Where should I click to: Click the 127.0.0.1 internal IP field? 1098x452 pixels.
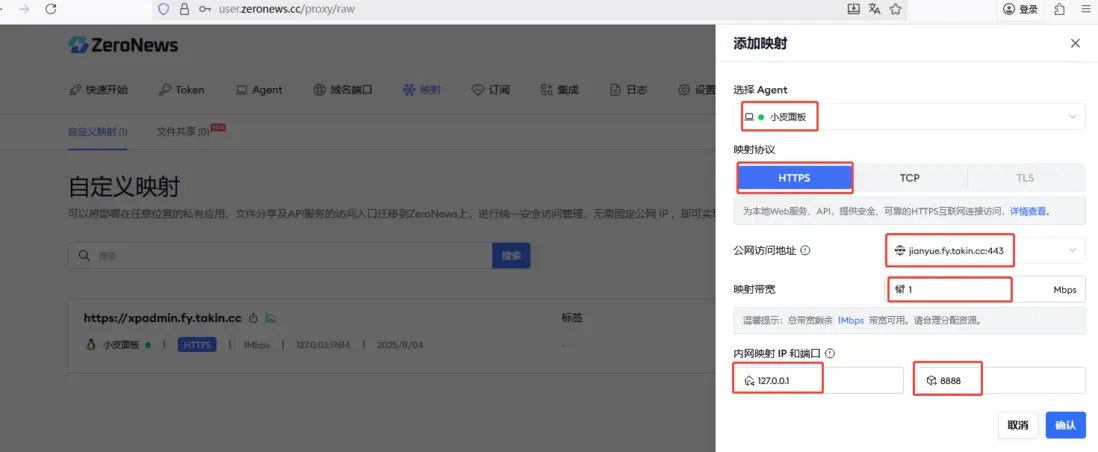(819, 381)
